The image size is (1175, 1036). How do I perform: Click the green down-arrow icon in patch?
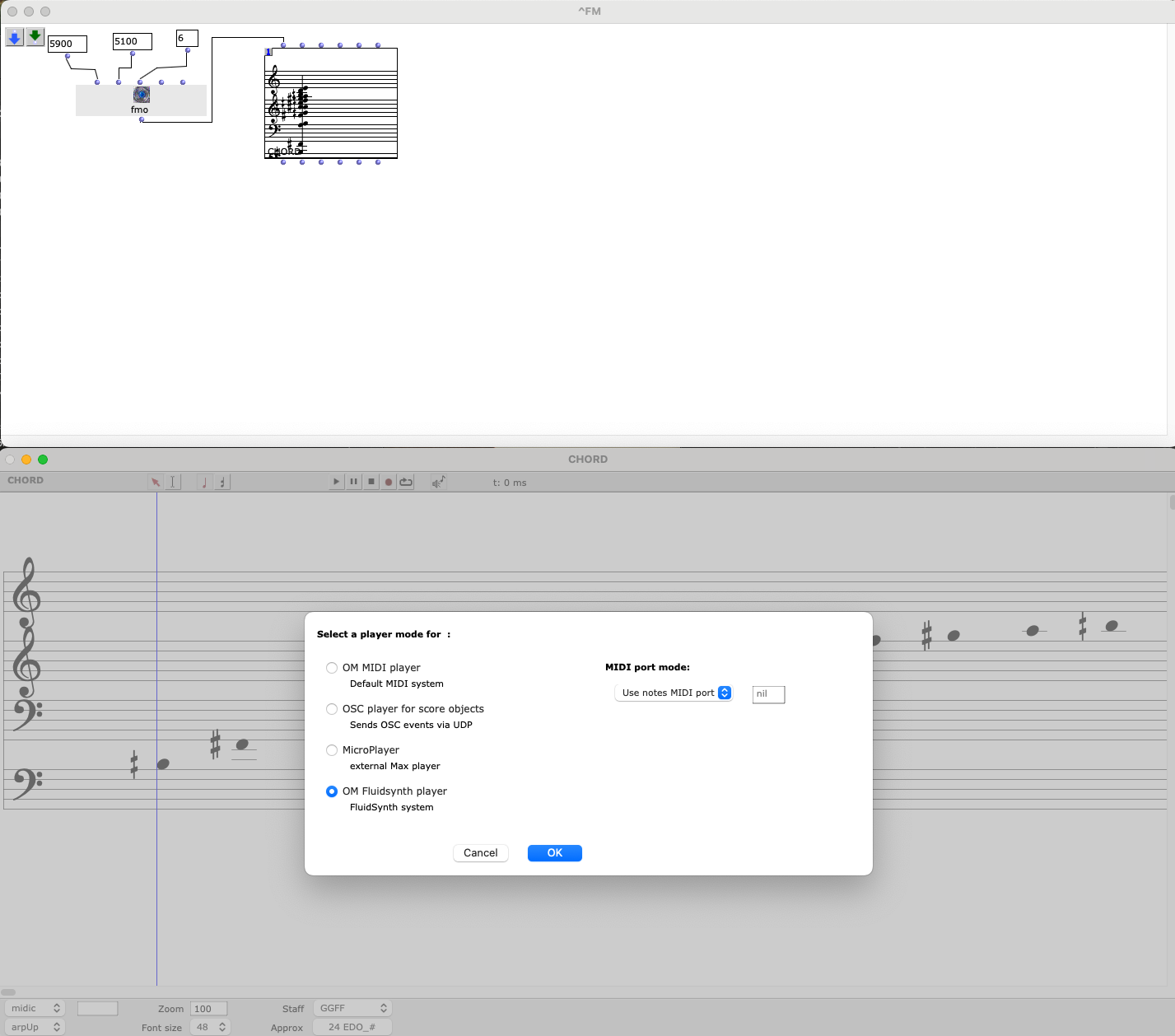tap(35, 37)
